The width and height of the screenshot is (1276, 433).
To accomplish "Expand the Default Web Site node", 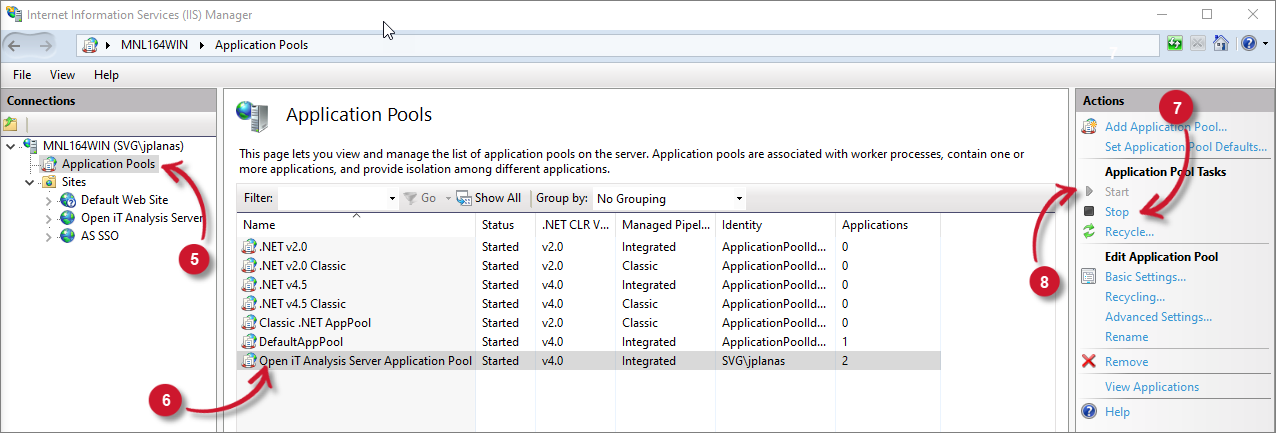I will point(49,200).
